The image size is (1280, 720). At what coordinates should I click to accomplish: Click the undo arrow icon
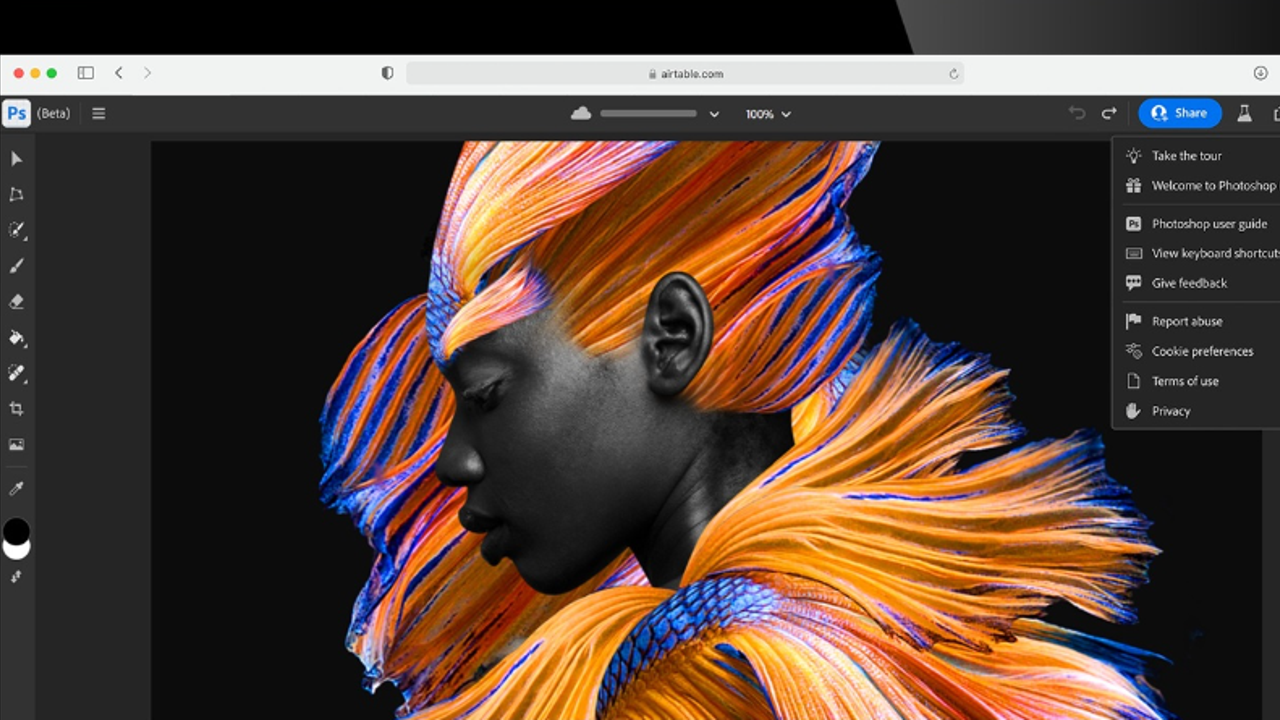pos(1076,113)
